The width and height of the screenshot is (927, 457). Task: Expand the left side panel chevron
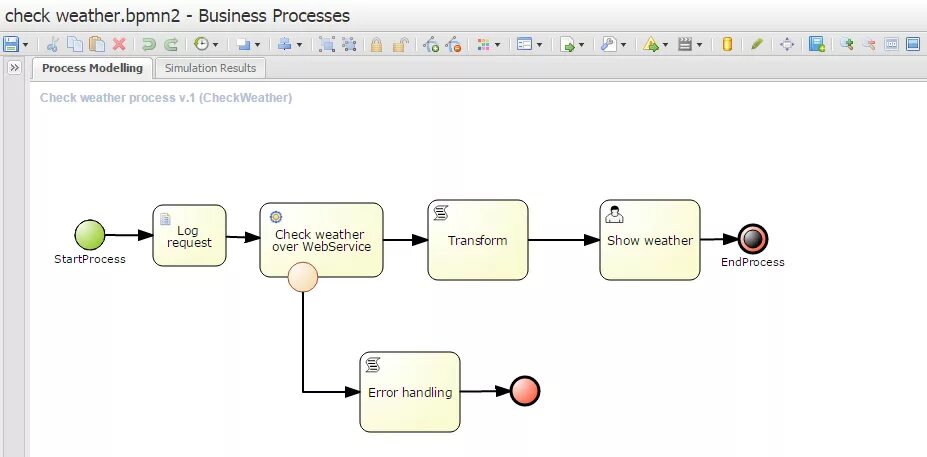(14, 68)
